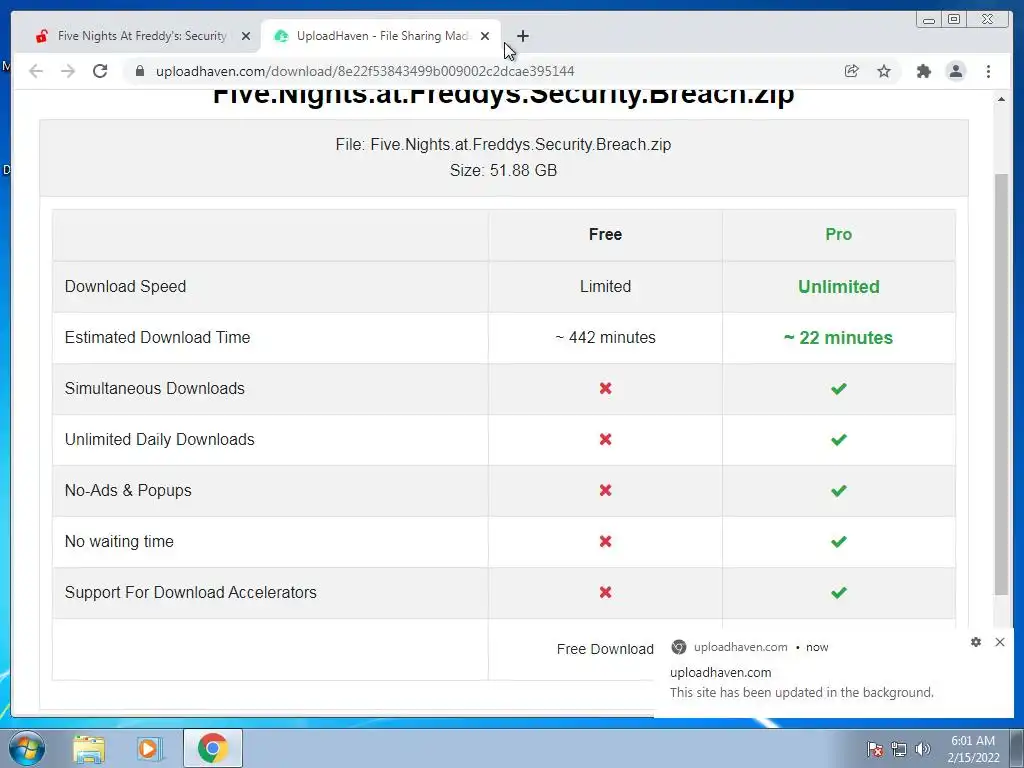Select the Free column header
The image size is (1024, 768).
(605, 234)
